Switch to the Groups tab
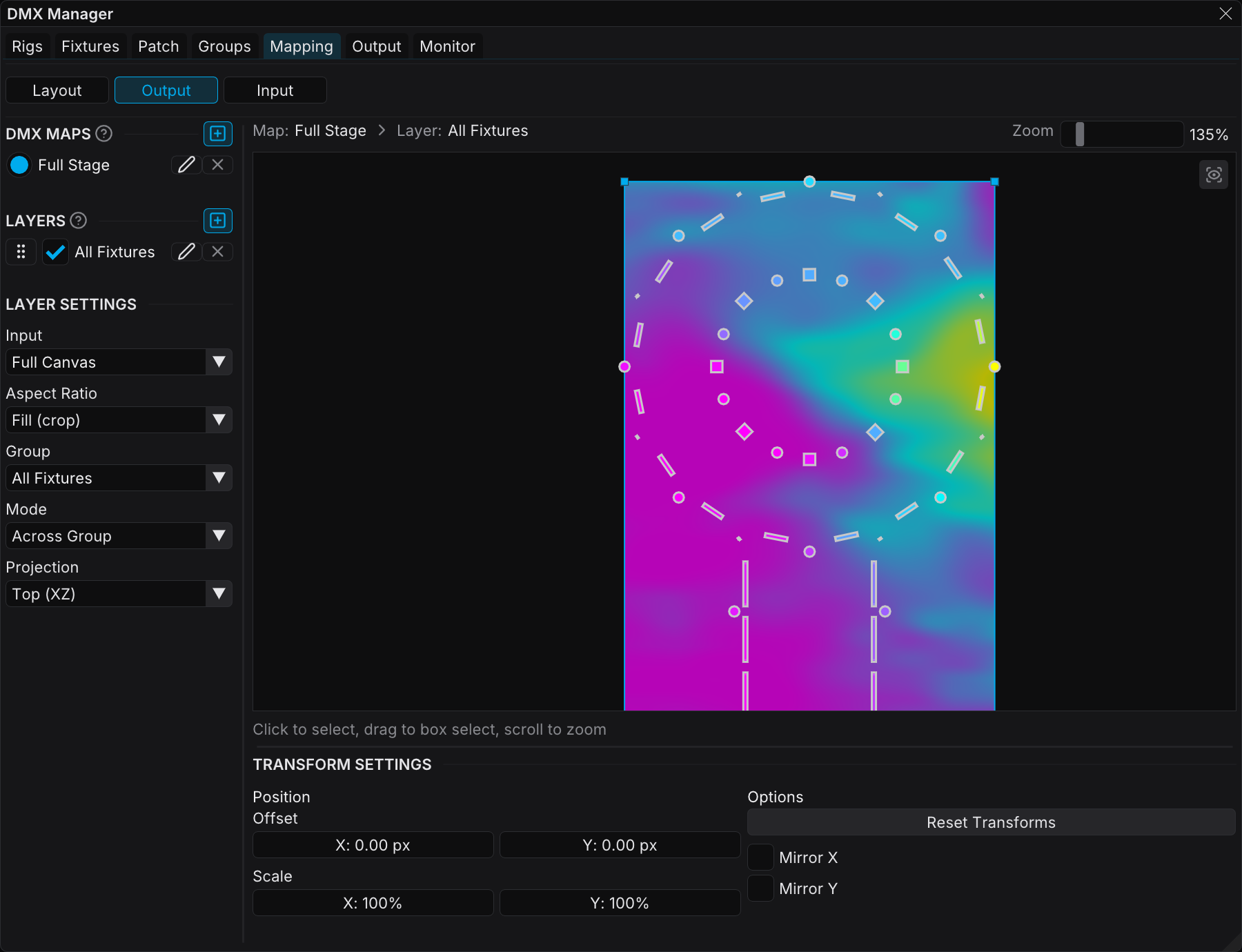1242x952 pixels. tap(225, 46)
